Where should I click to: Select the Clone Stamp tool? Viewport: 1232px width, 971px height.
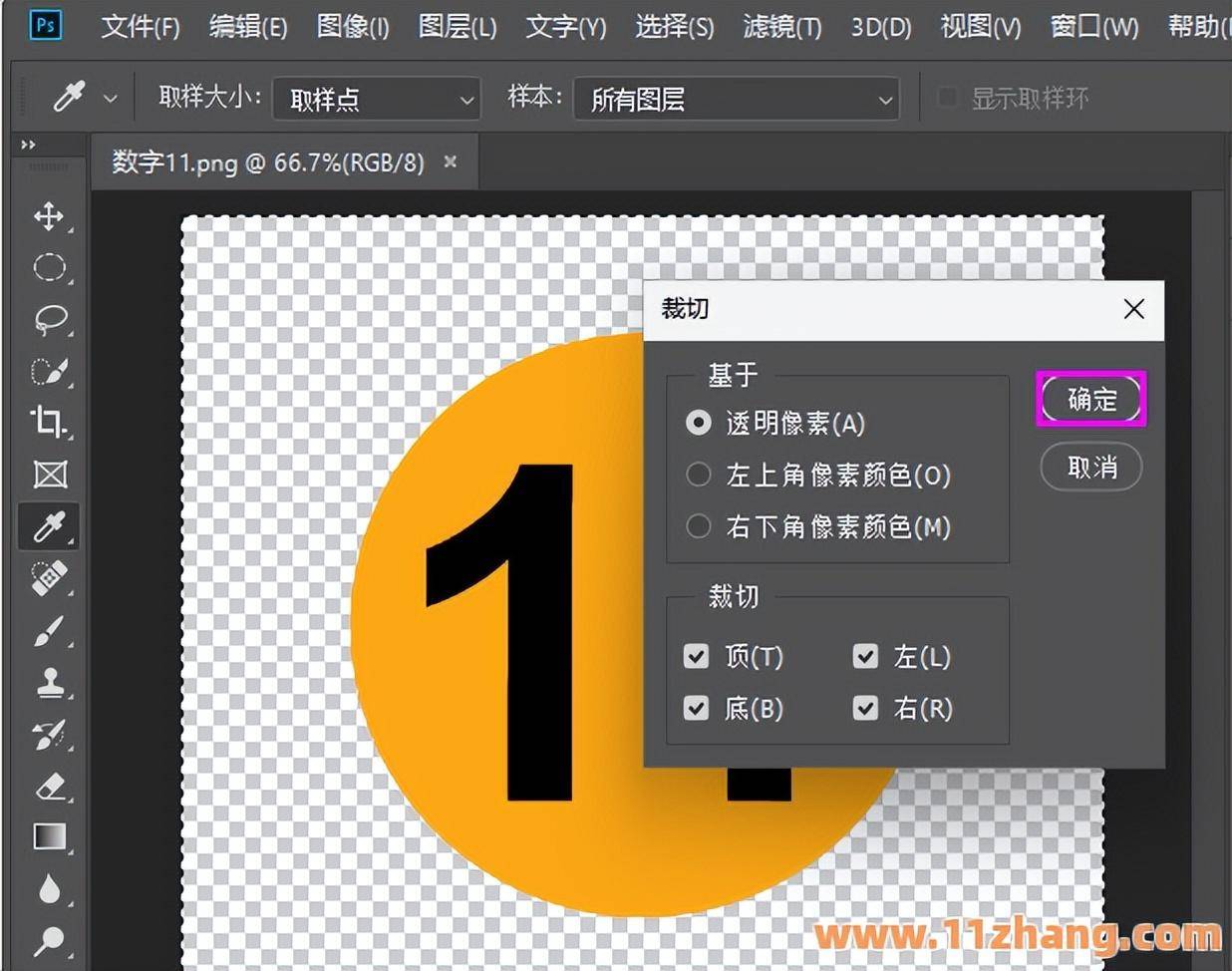tap(49, 682)
